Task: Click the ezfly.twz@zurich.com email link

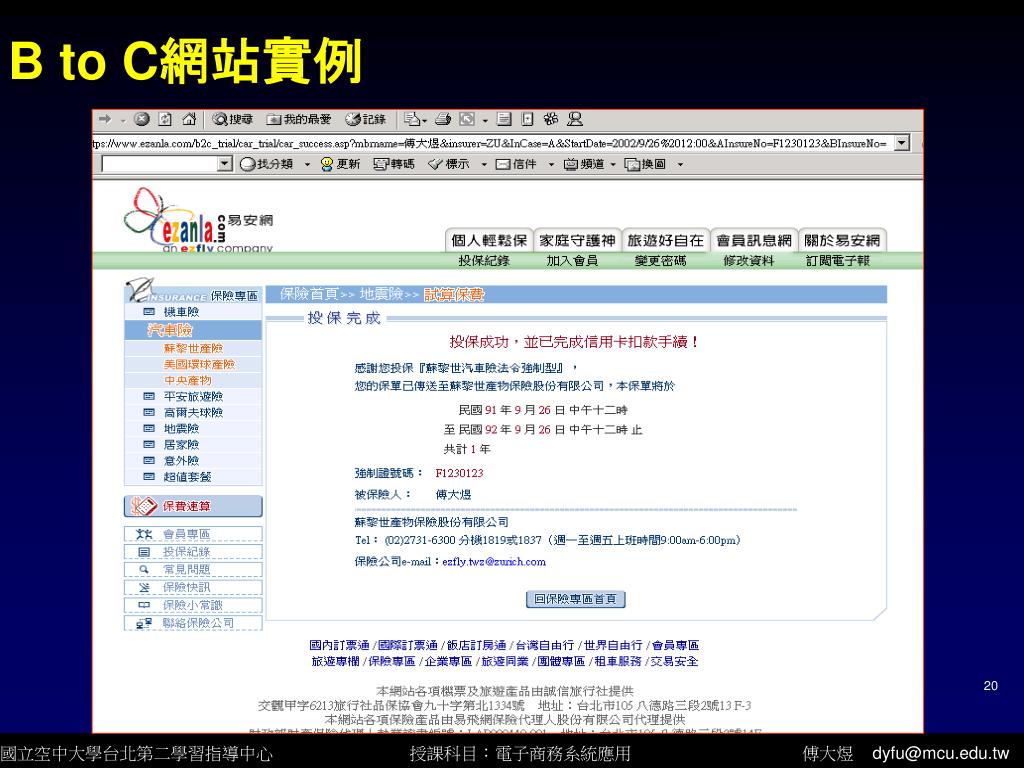Action: (494, 562)
